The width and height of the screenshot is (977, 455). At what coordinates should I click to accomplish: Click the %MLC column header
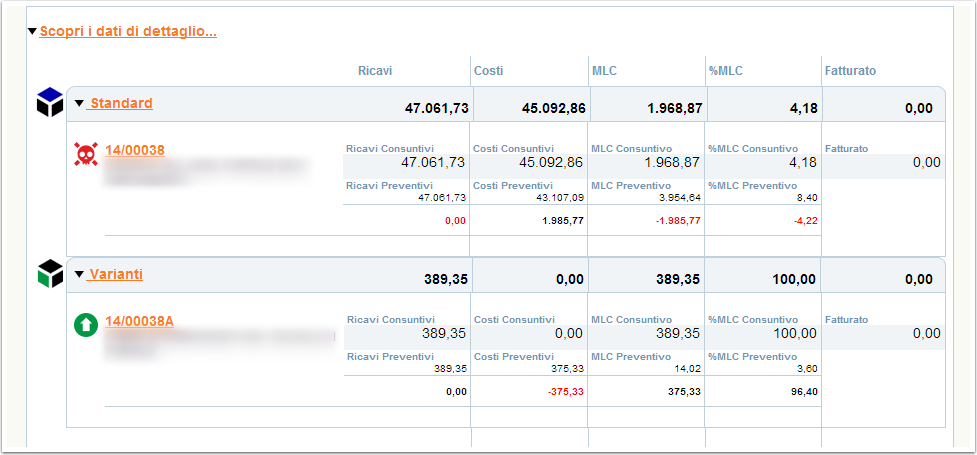click(x=726, y=71)
